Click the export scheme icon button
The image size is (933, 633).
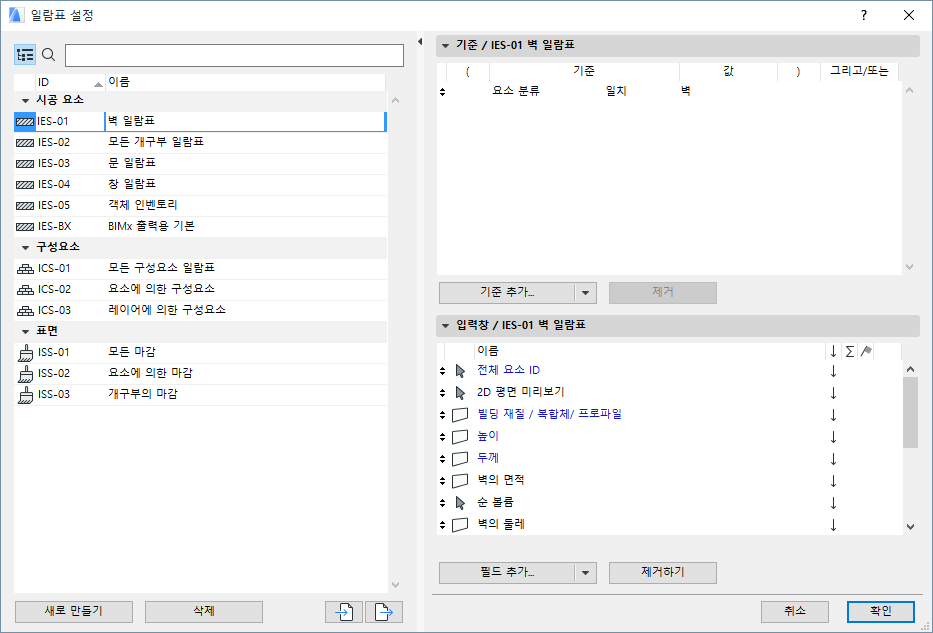coord(384,612)
